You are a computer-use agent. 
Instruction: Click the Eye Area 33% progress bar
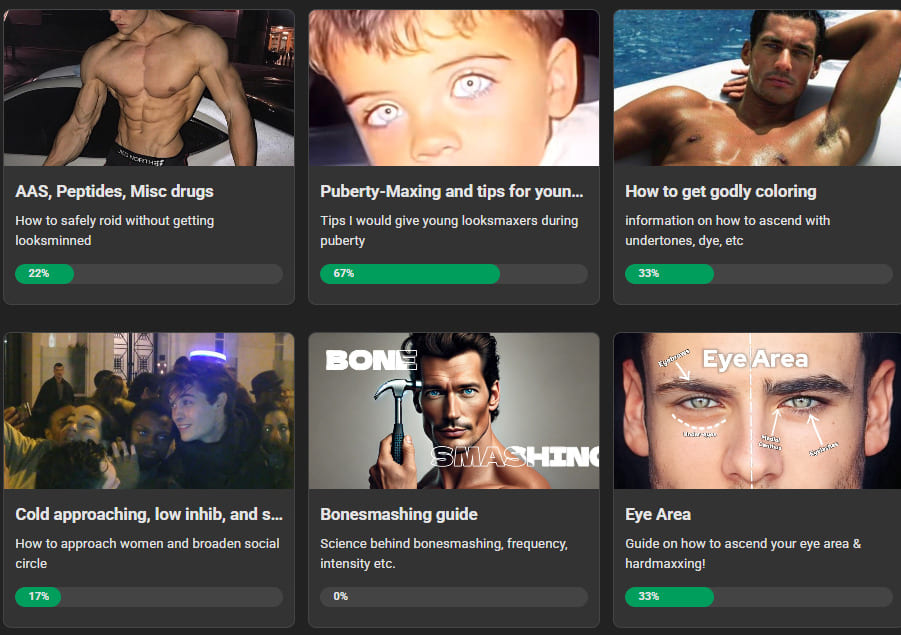pos(758,597)
